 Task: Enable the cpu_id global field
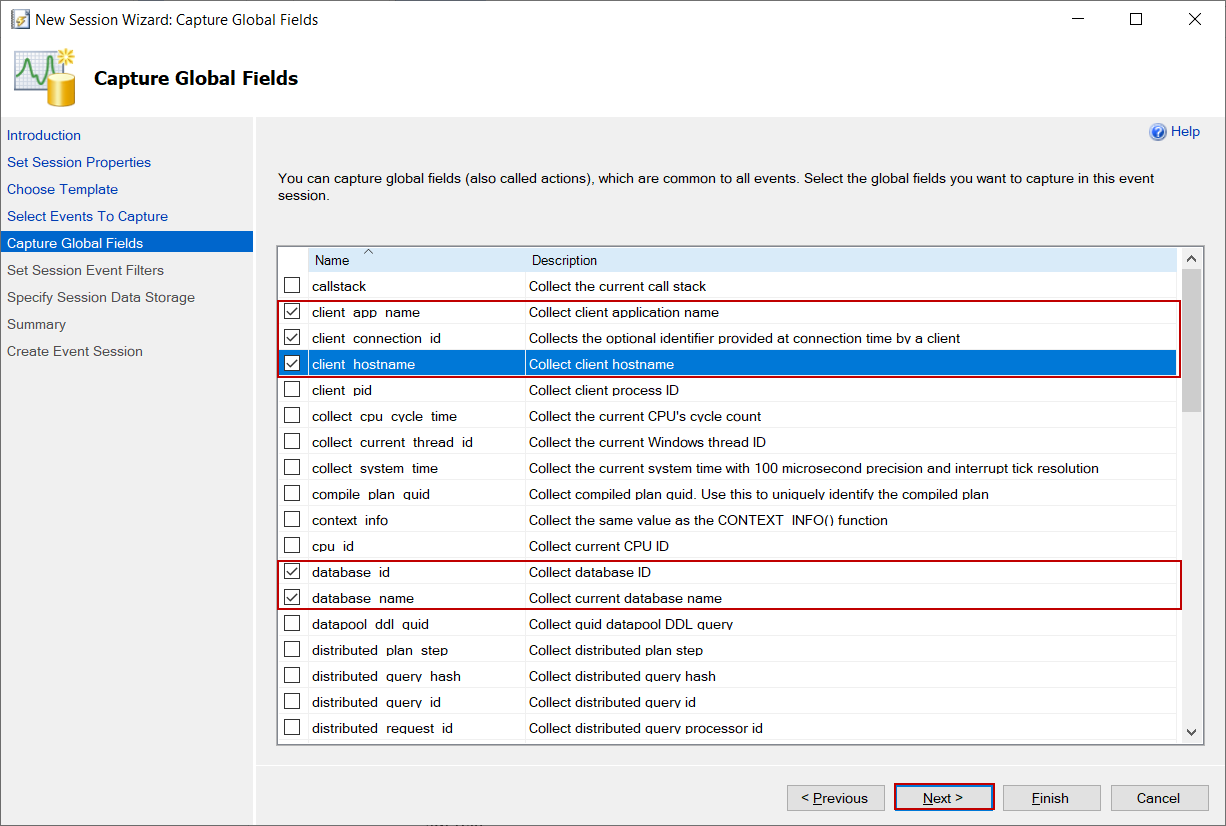(292, 546)
